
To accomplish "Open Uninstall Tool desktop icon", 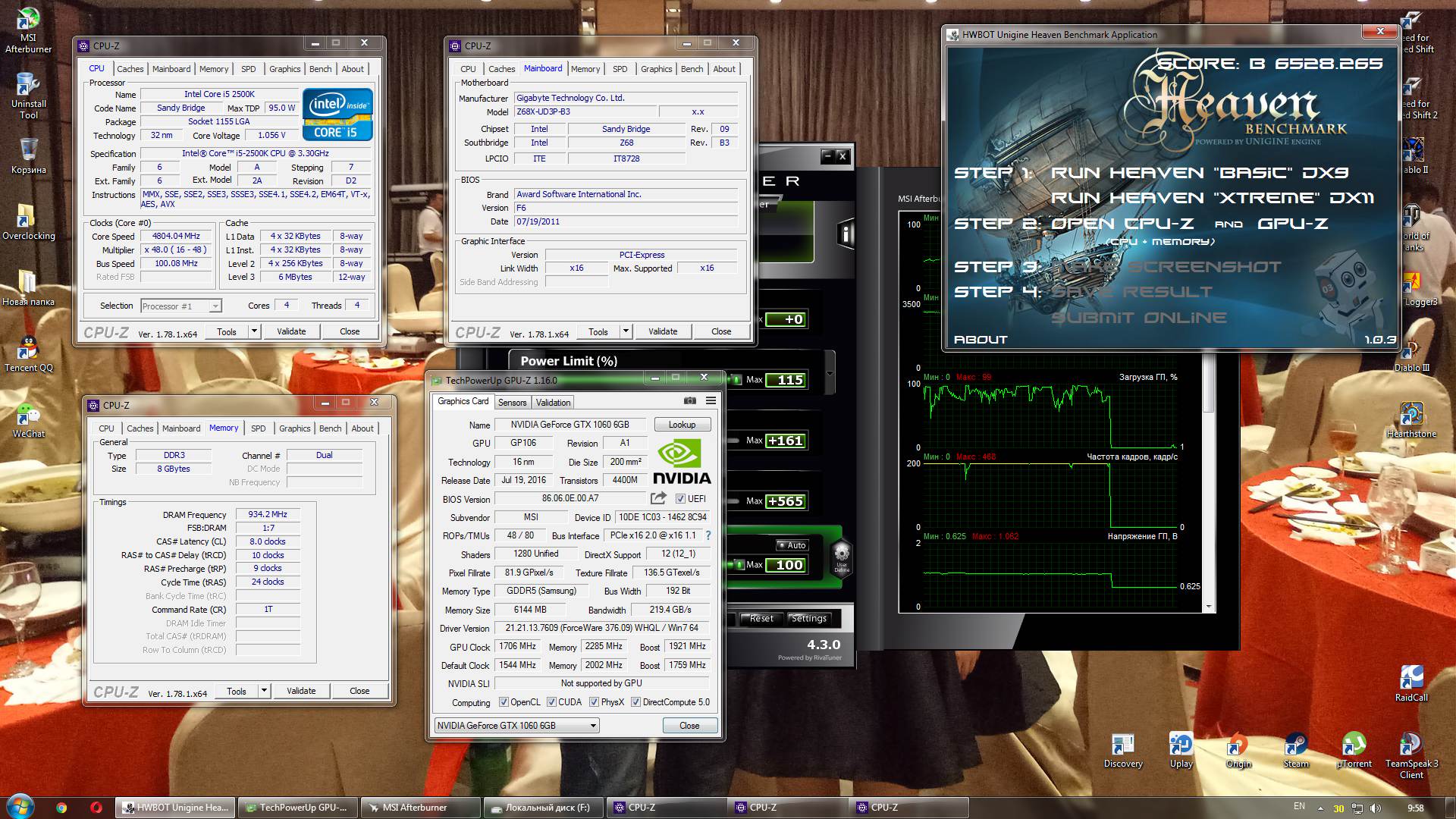I will point(28,96).
